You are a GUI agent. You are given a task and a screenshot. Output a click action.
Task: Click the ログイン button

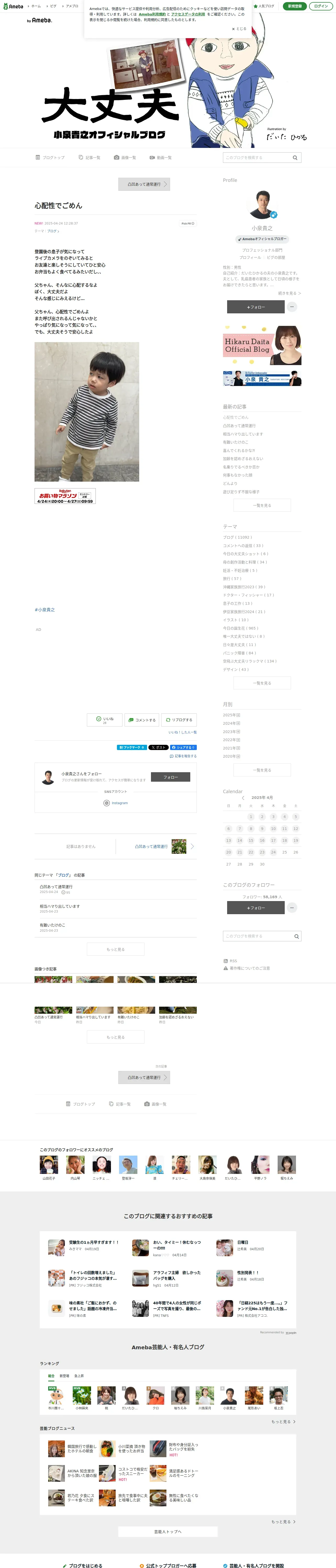click(321, 6)
